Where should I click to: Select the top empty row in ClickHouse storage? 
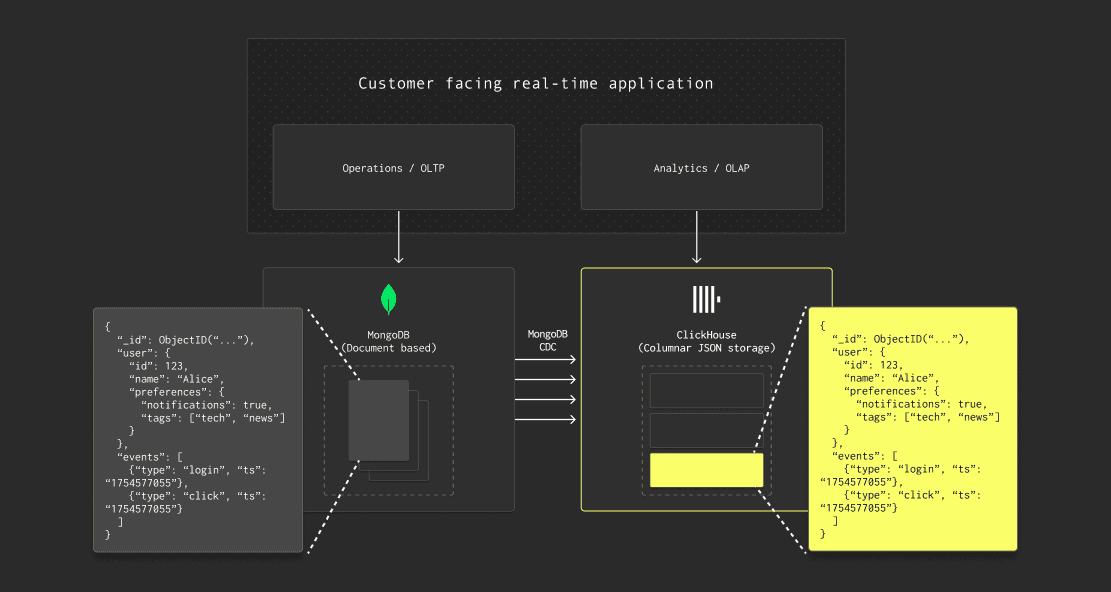coord(706,391)
